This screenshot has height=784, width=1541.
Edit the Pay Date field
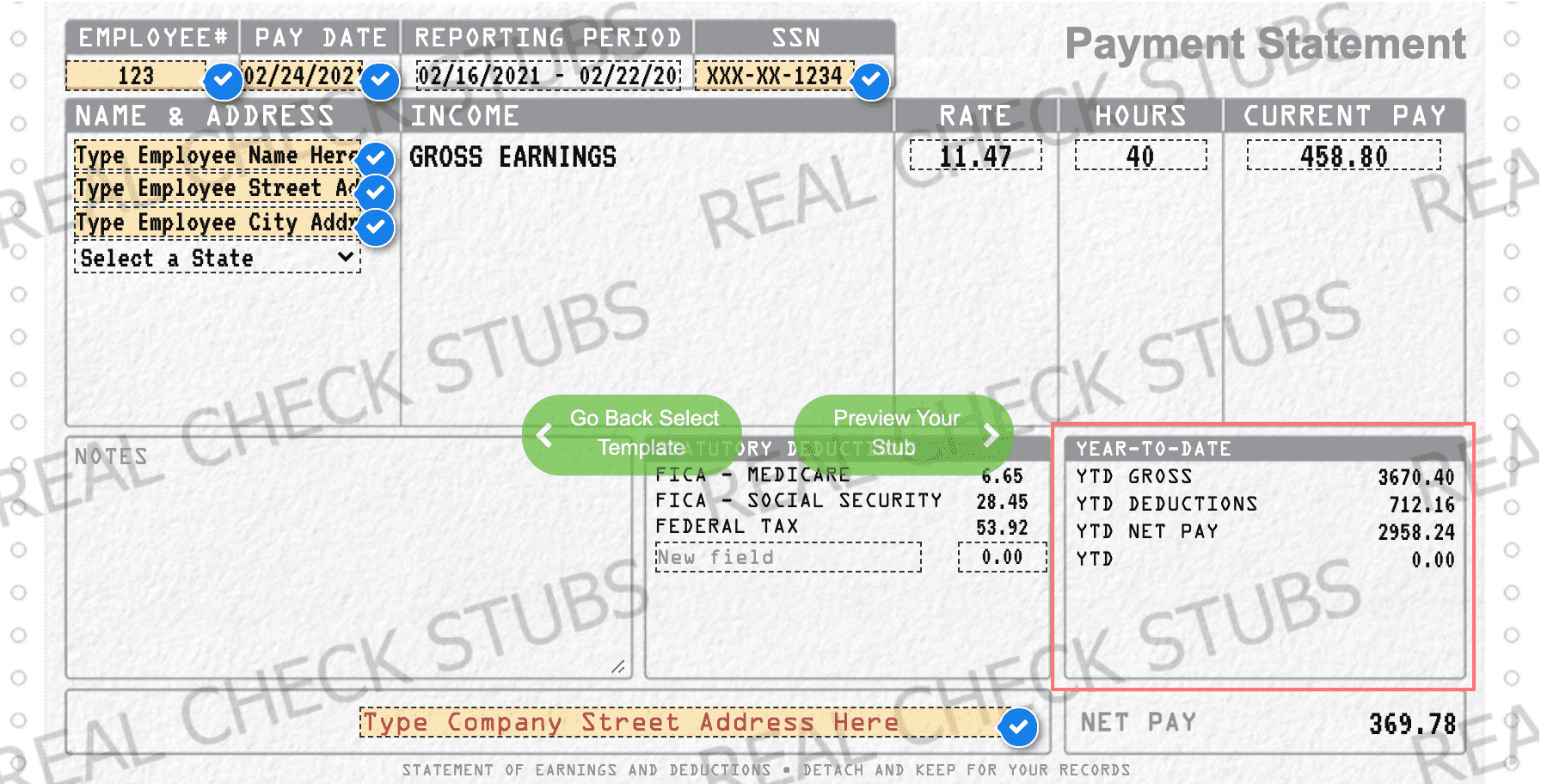(302, 76)
